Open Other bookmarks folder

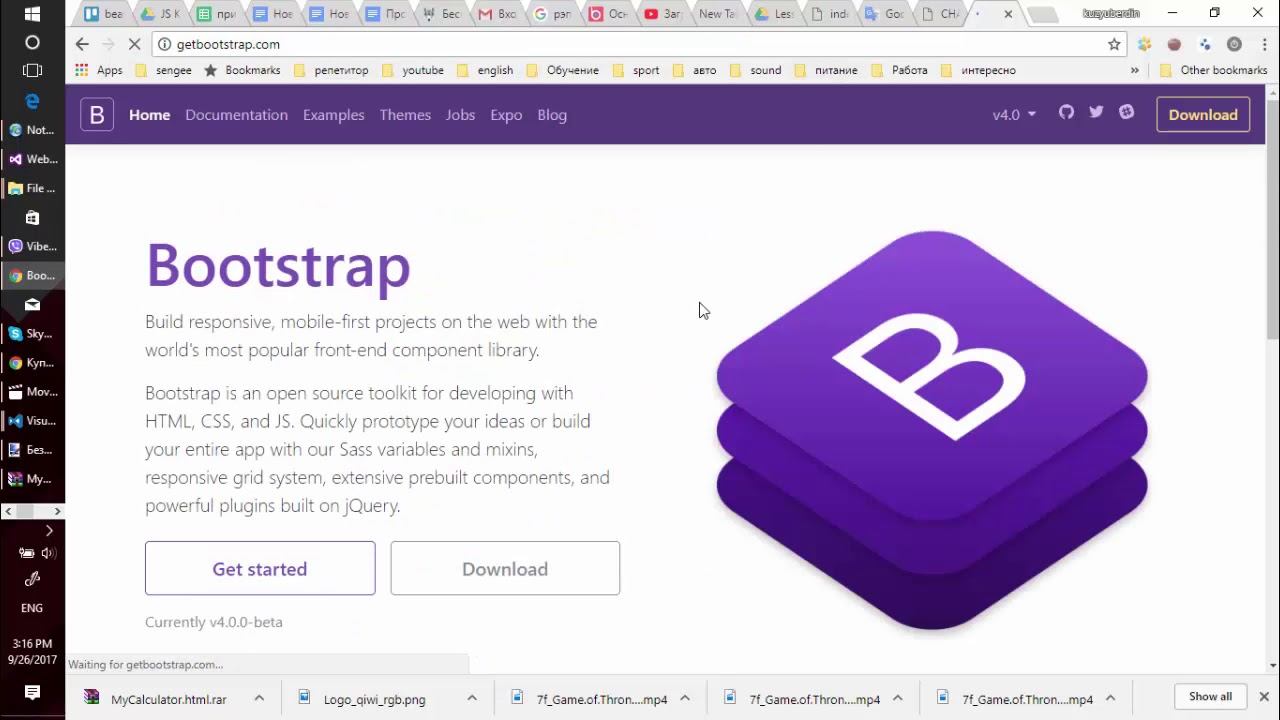[1212, 70]
